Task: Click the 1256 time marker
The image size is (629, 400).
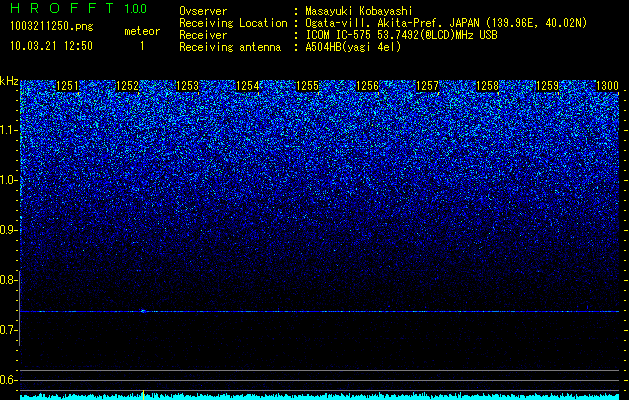Action: (367, 86)
